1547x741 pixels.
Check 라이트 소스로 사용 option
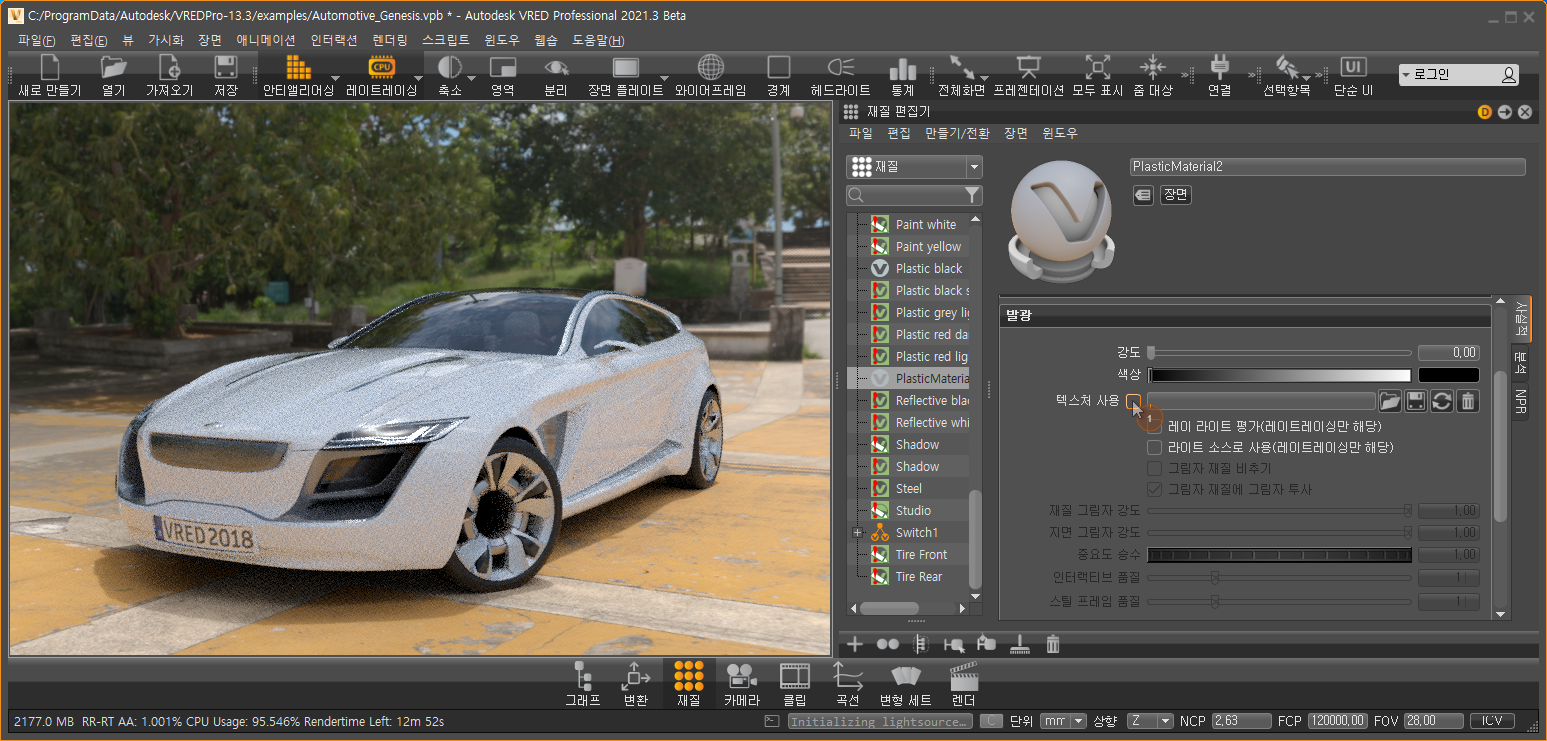point(1155,447)
